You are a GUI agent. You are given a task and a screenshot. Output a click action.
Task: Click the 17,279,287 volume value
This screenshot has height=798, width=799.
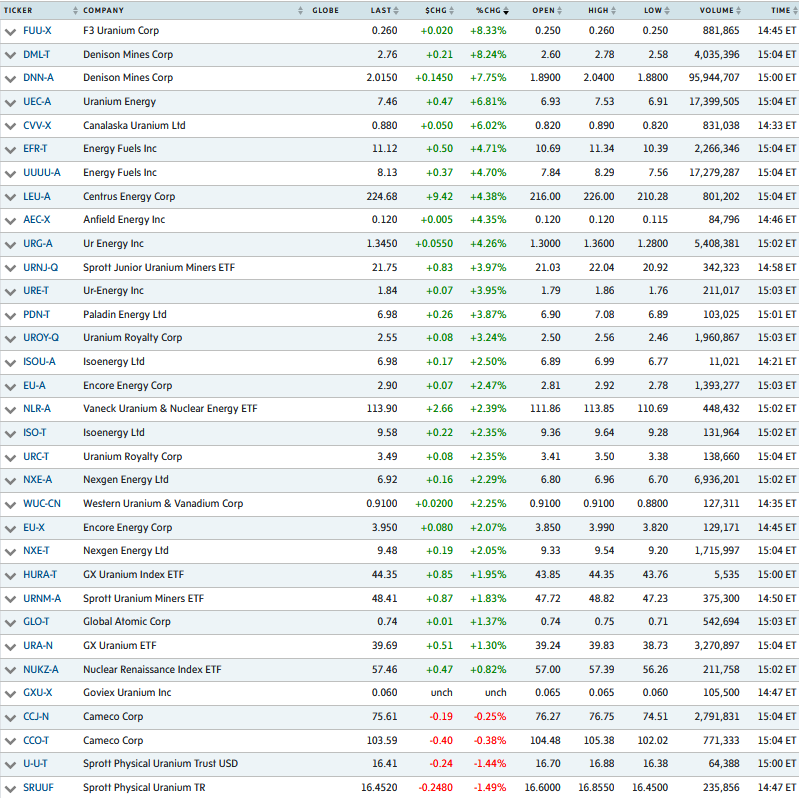714,172
